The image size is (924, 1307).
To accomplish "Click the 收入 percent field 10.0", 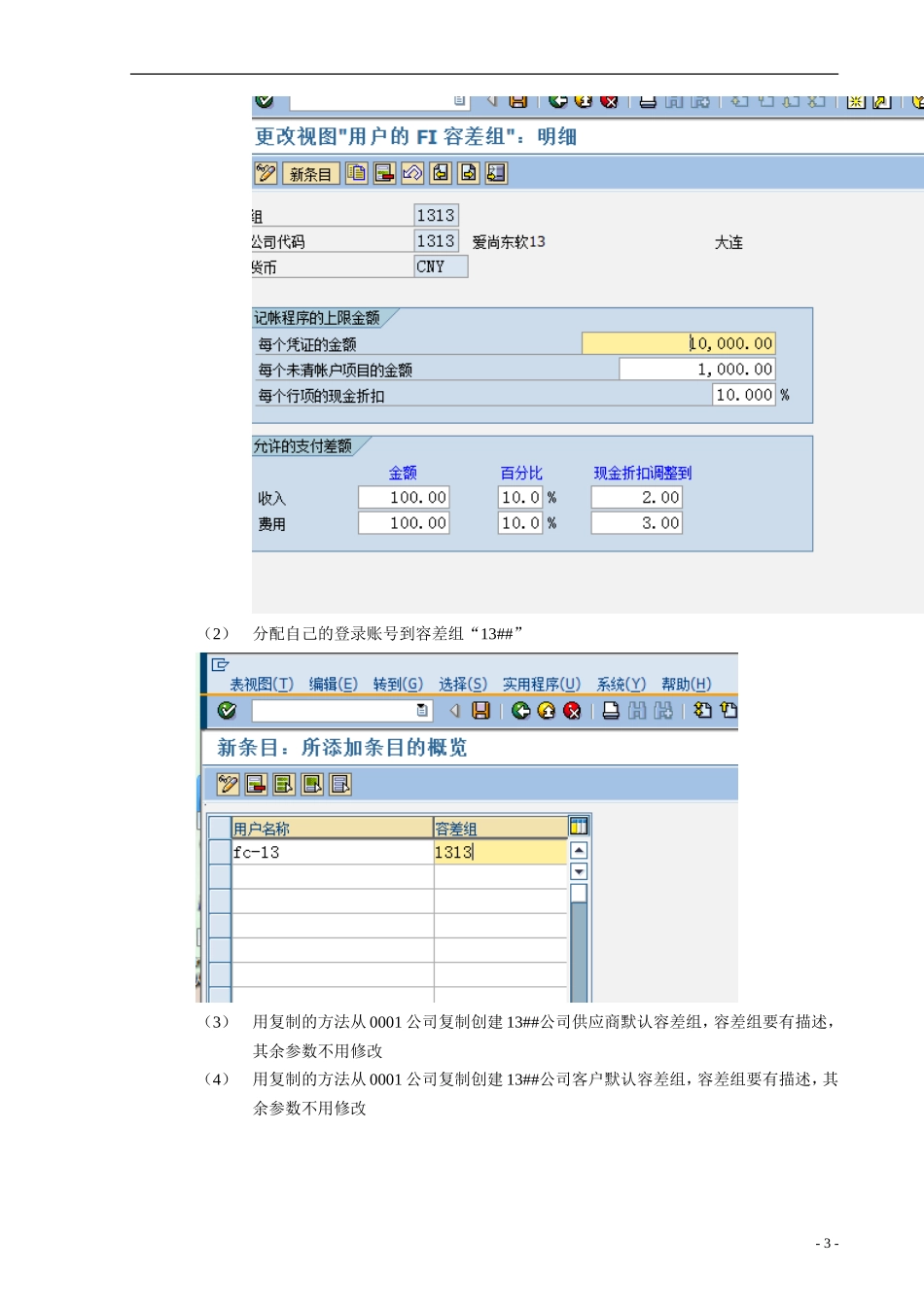I will (x=520, y=498).
